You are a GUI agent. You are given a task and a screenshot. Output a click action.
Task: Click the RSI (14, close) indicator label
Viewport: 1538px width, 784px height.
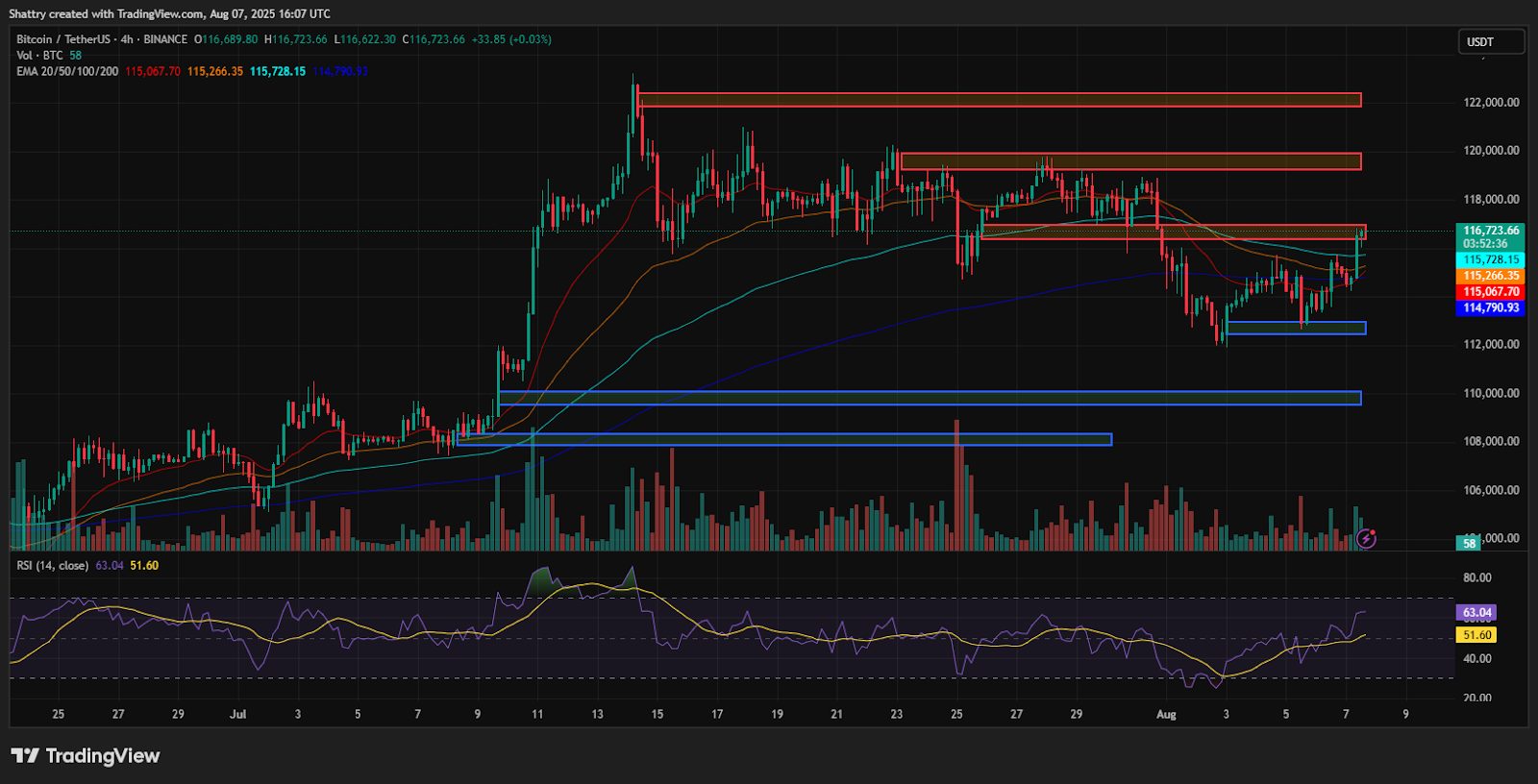(x=52, y=565)
